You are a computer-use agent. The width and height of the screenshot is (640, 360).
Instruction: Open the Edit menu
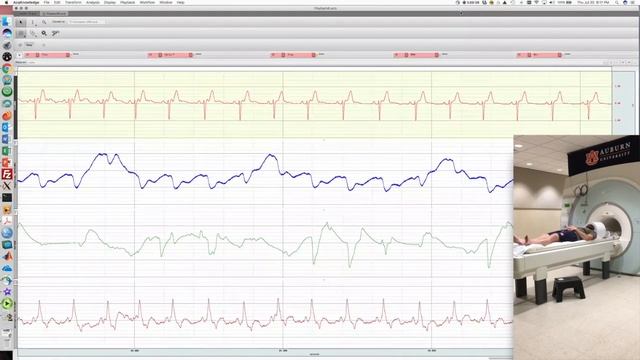coord(57,2)
